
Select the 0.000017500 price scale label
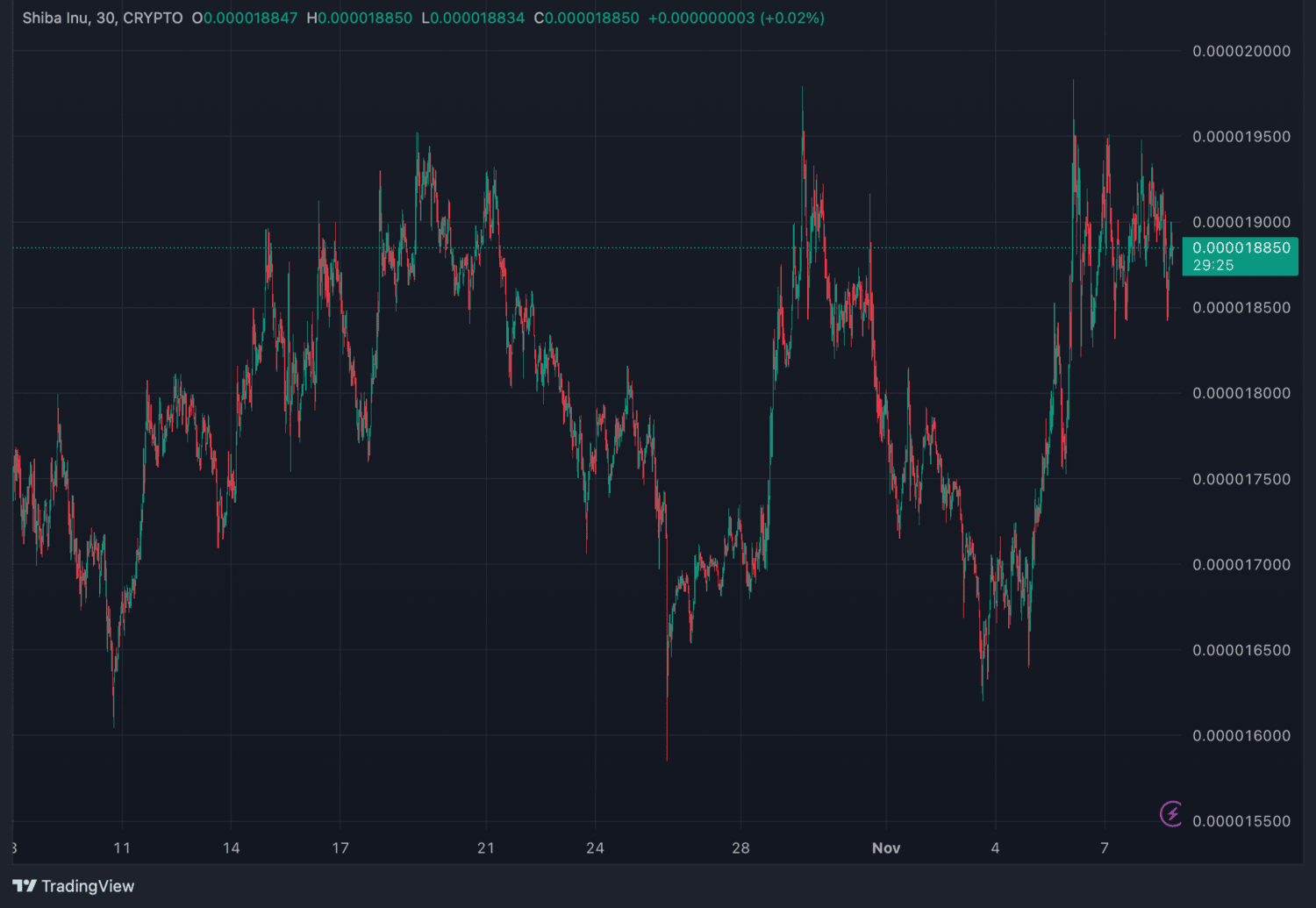coord(1241,480)
